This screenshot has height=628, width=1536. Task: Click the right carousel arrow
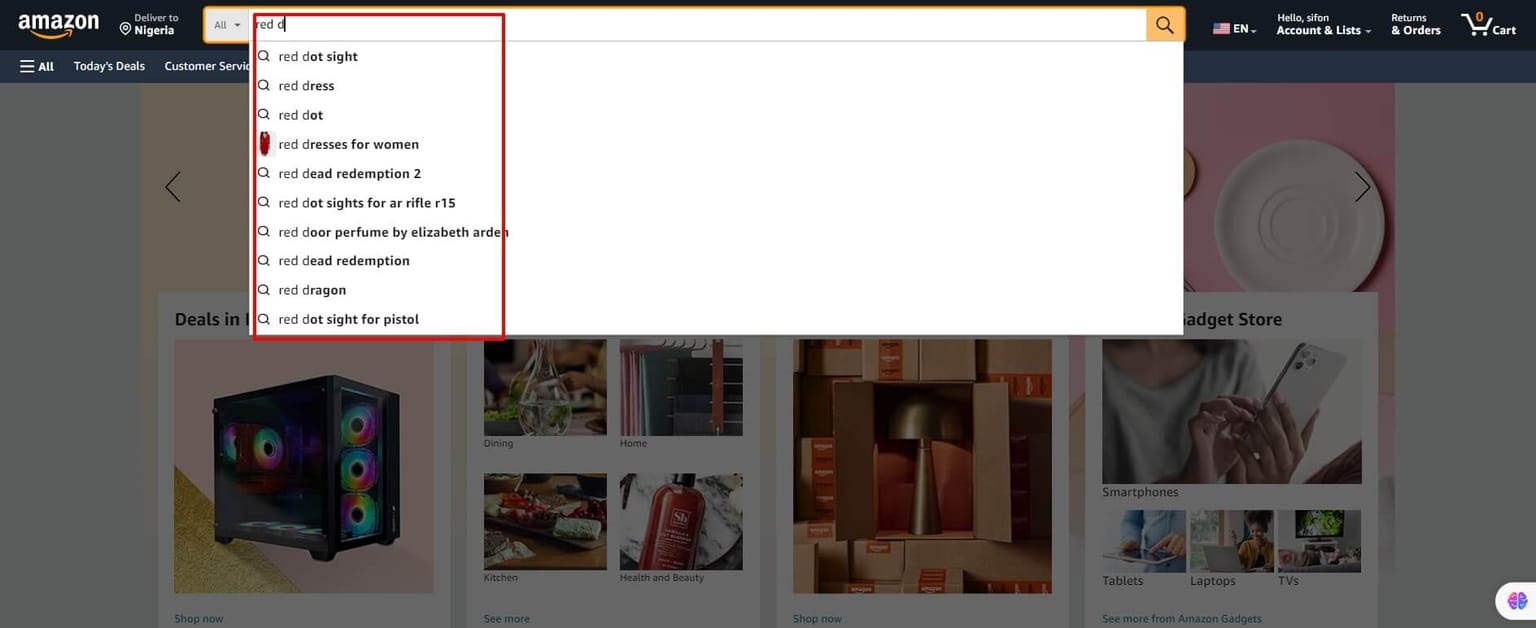click(1363, 186)
